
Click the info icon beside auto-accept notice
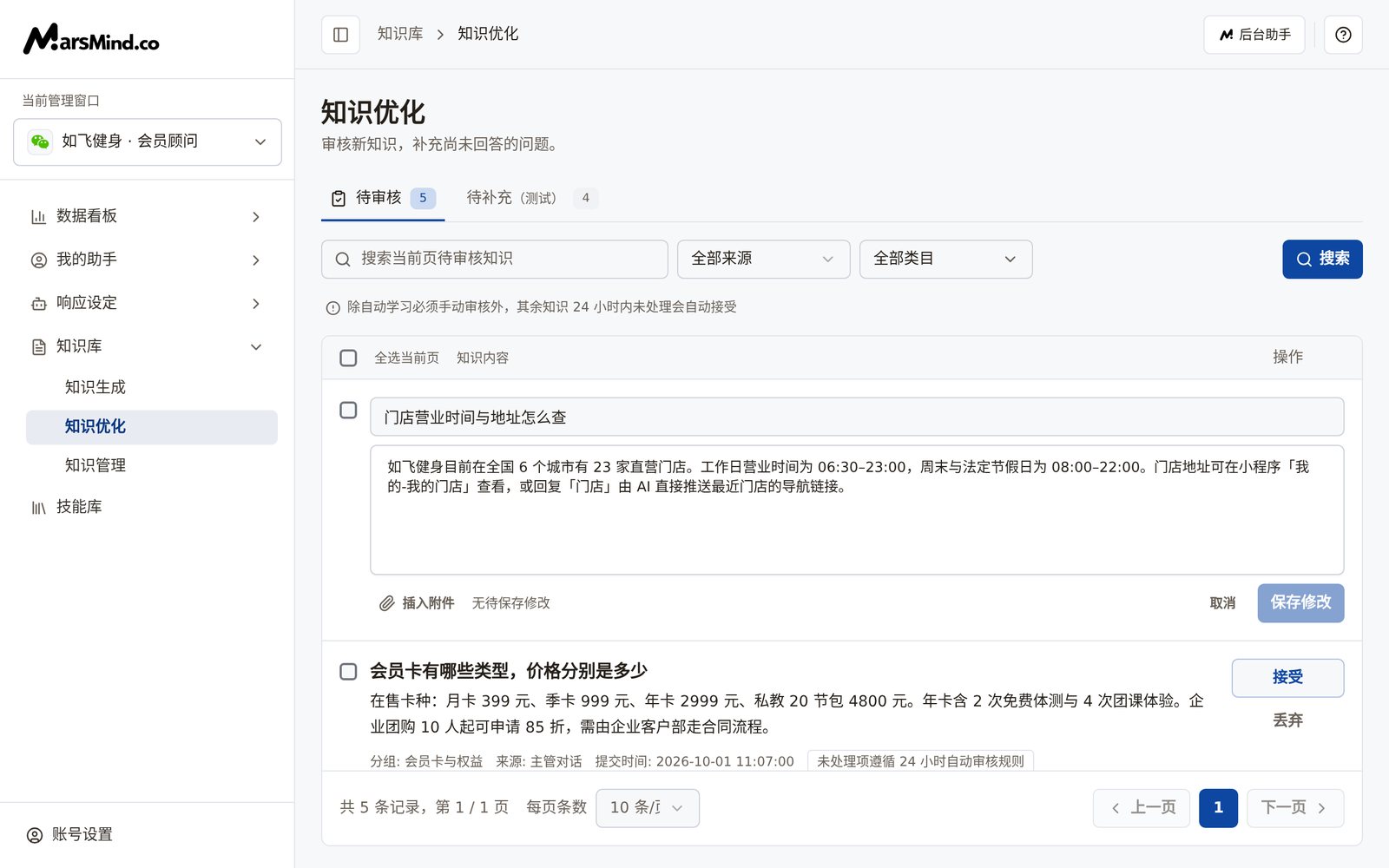(332, 307)
